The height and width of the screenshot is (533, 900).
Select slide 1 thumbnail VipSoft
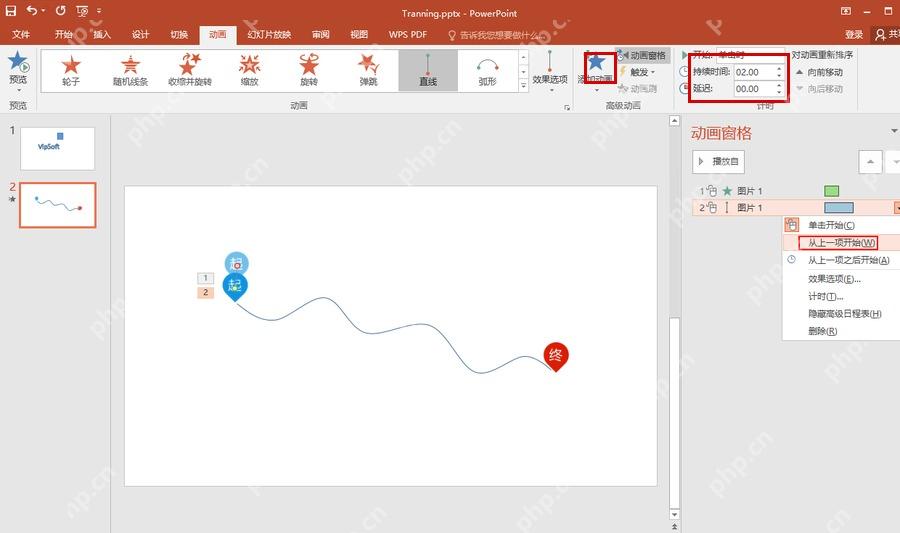[57, 149]
